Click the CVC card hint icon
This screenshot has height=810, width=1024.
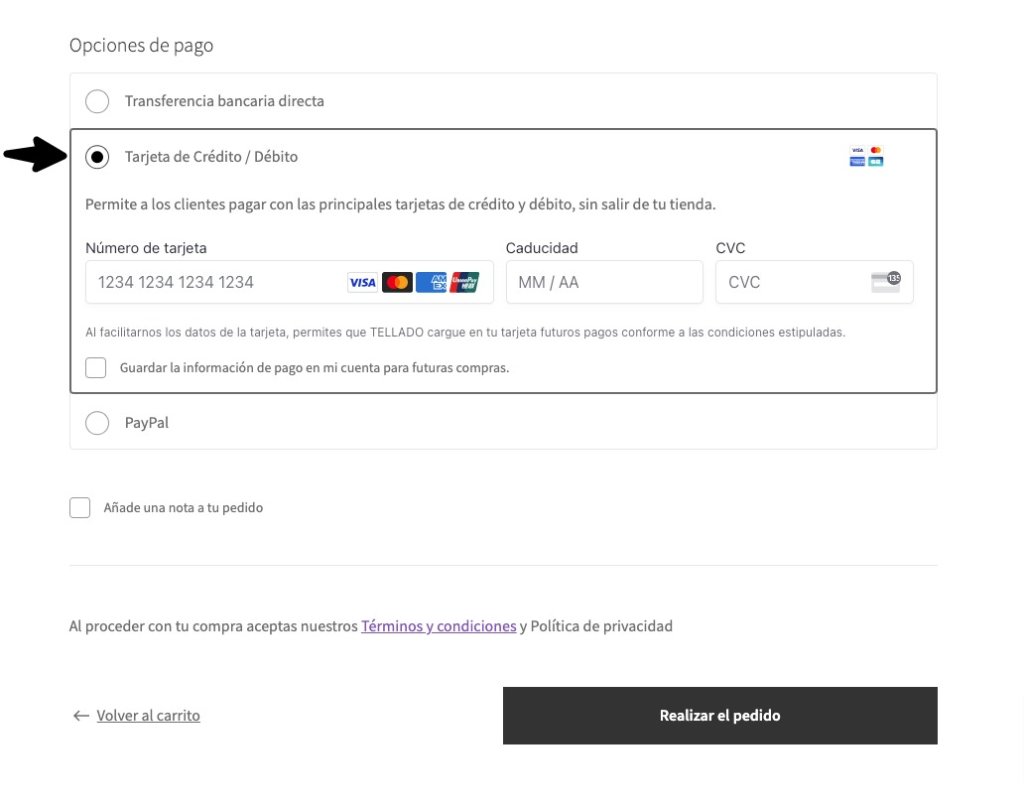click(x=886, y=282)
